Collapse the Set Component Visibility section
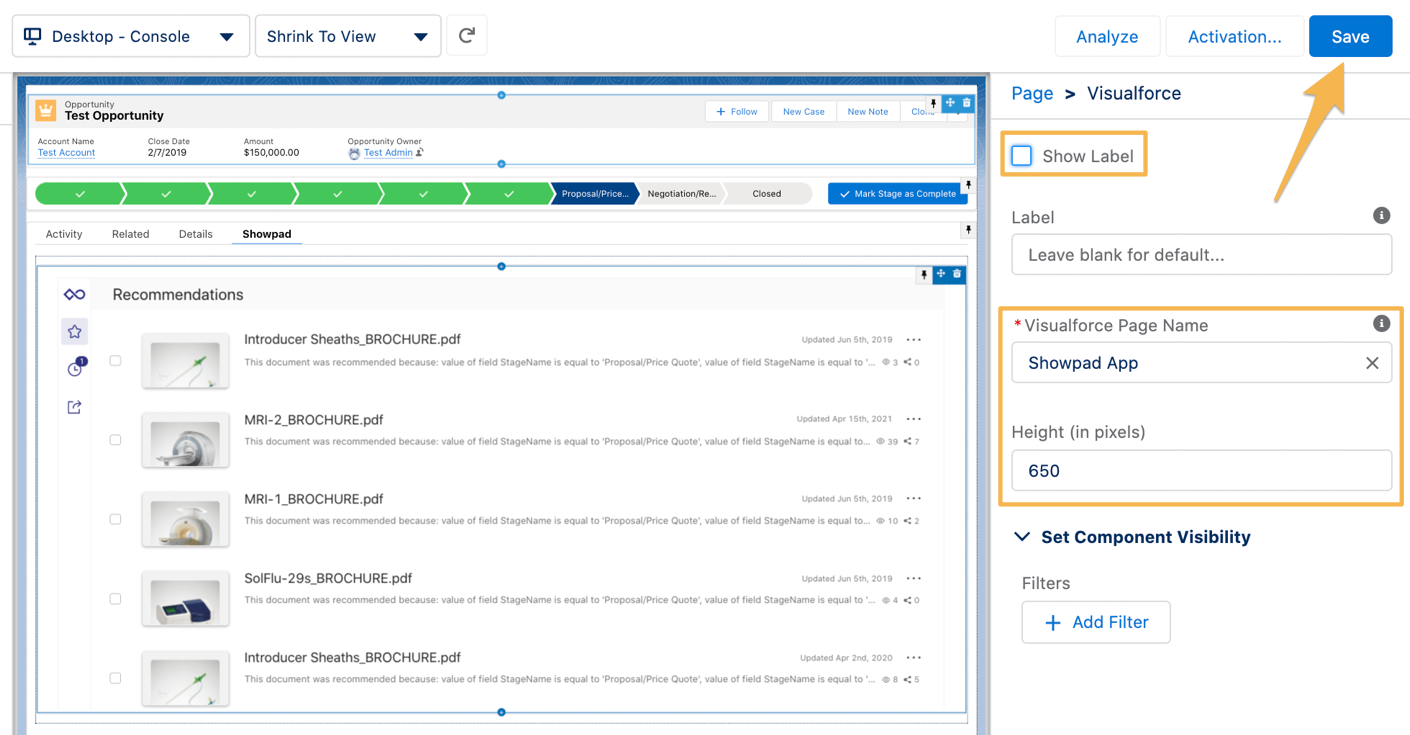This screenshot has width=1410, height=735. tap(1022, 537)
